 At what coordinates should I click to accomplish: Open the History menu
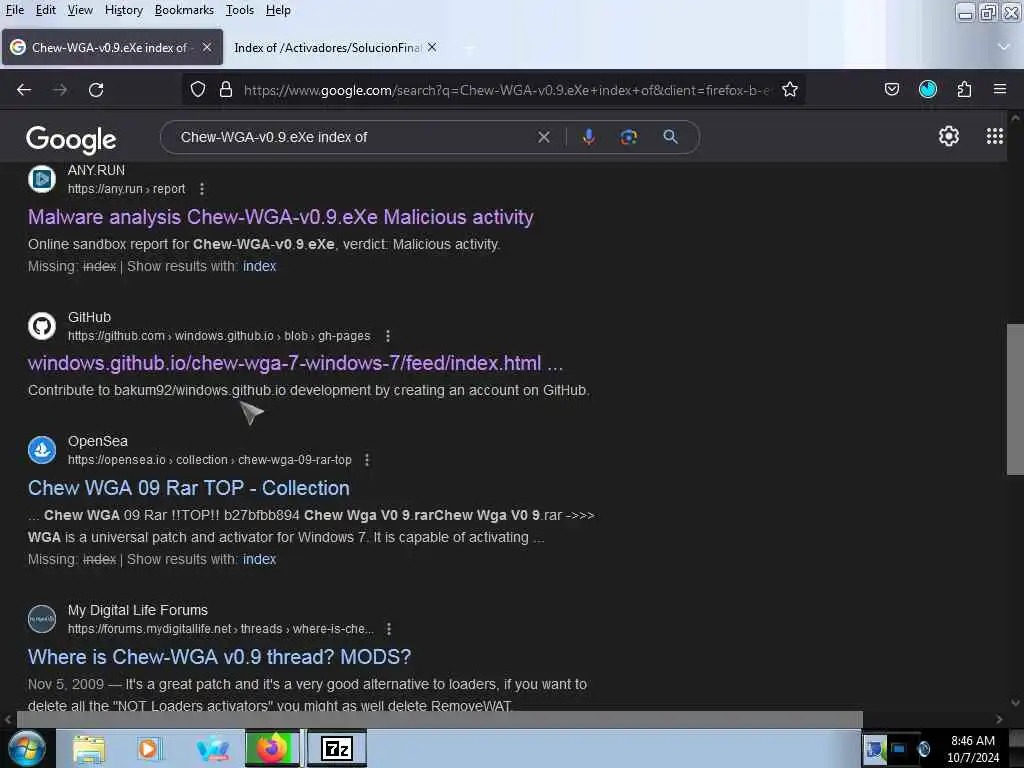point(123,10)
